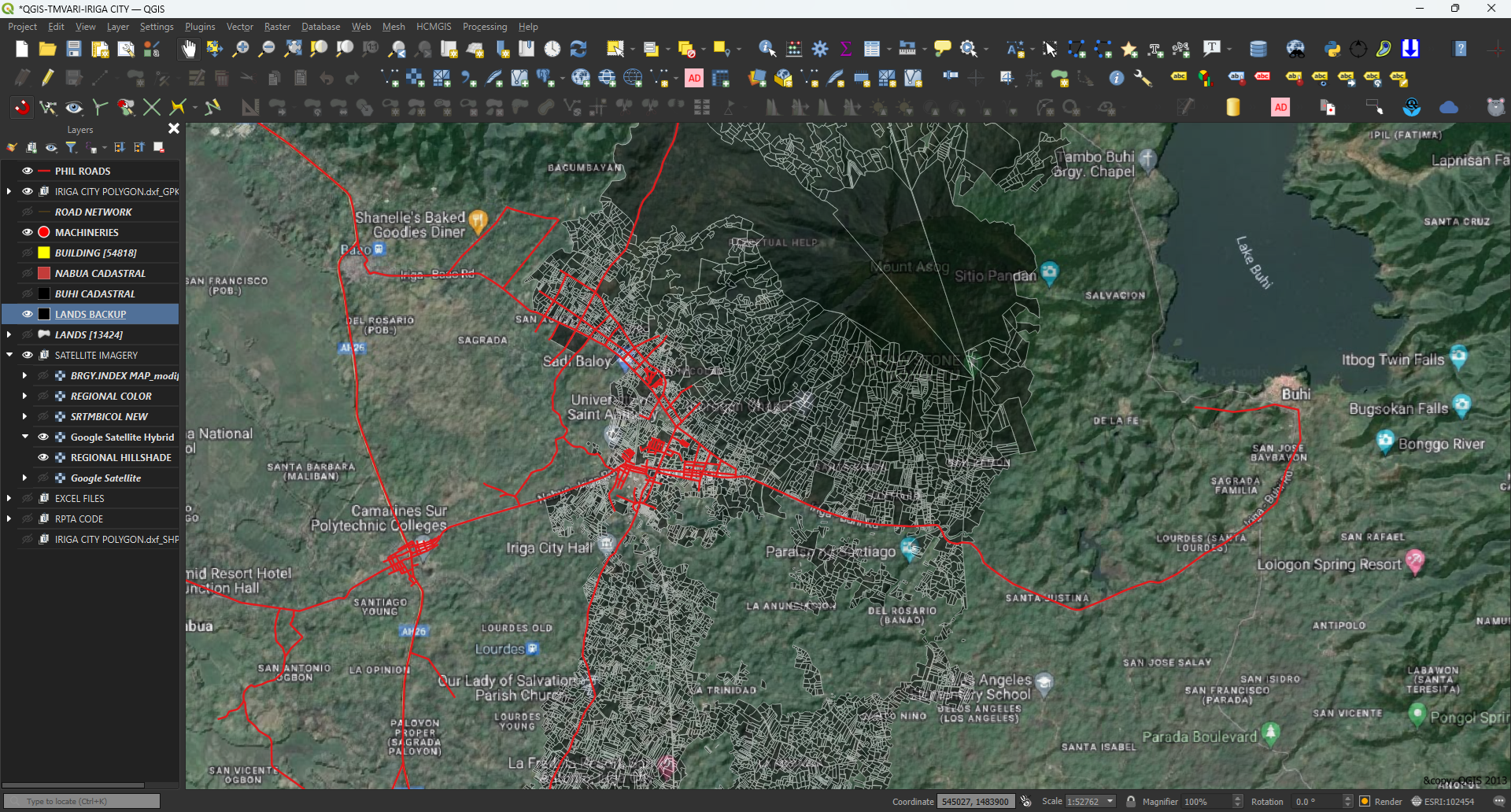1511x812 pixels.
Task: Expand the LANDS [13424] layer
Action: [x=9, y=334]
